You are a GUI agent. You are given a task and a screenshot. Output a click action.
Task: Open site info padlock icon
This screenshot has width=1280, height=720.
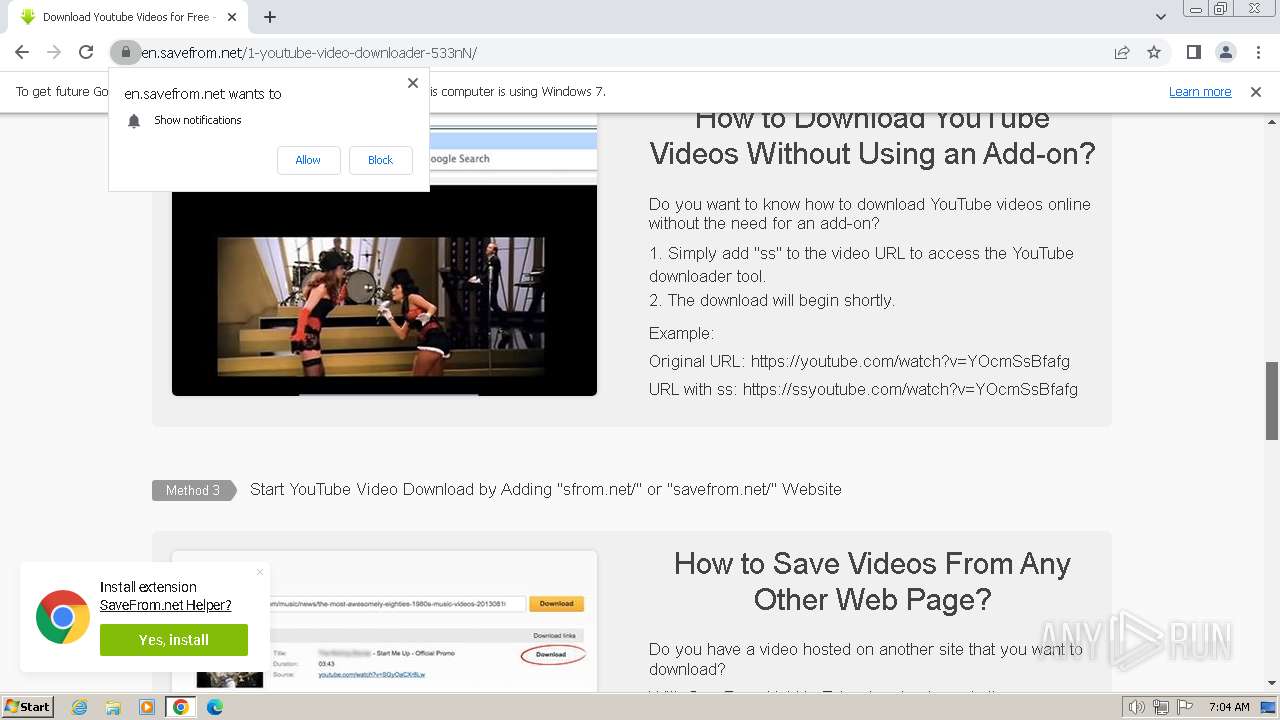pos(125,52)
